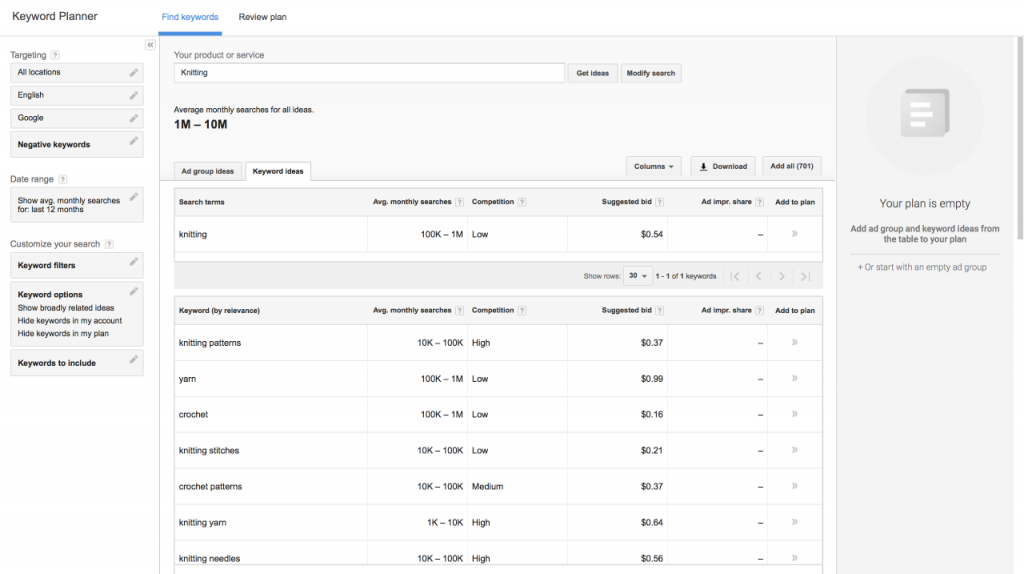Screen dimensions: 1024x574
Task: Open Keyword filters setting
Action: coord(77,265)
